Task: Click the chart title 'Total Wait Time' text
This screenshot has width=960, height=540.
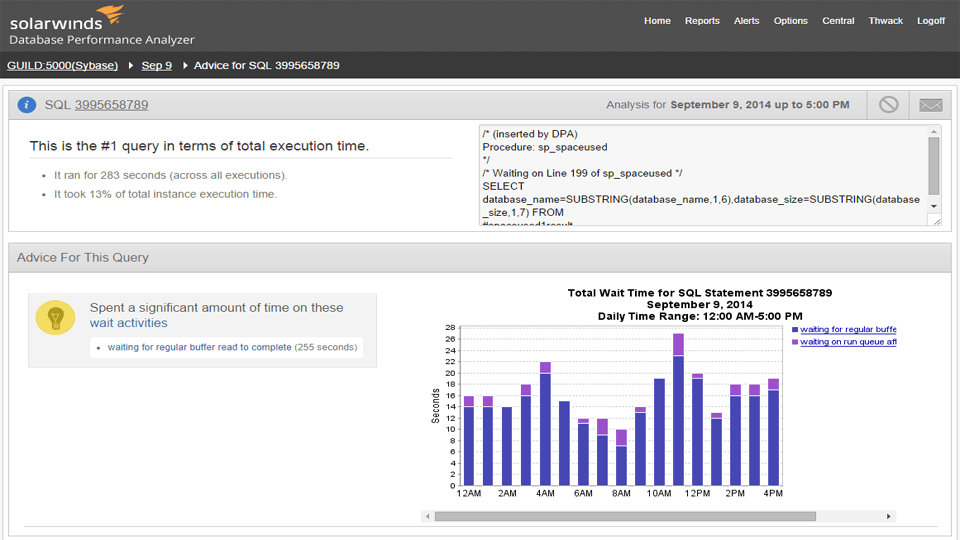Action: pyautogui.click(x=700, y=293)
